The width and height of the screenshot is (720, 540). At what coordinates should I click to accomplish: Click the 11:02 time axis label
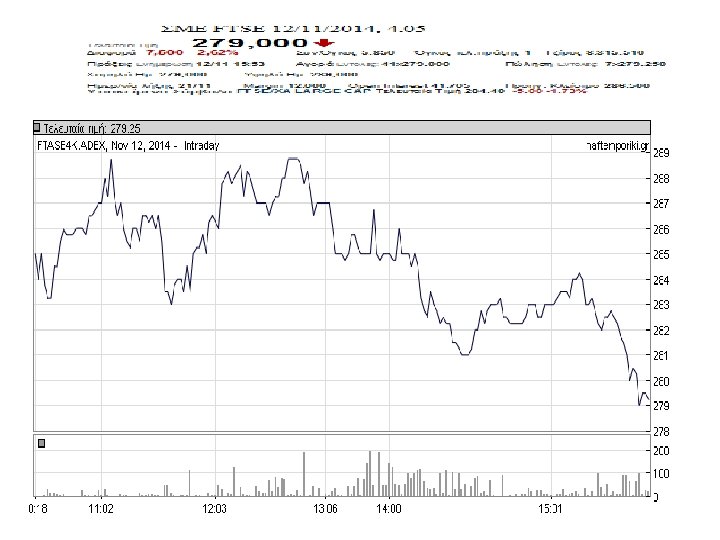[x=101, y=509]
